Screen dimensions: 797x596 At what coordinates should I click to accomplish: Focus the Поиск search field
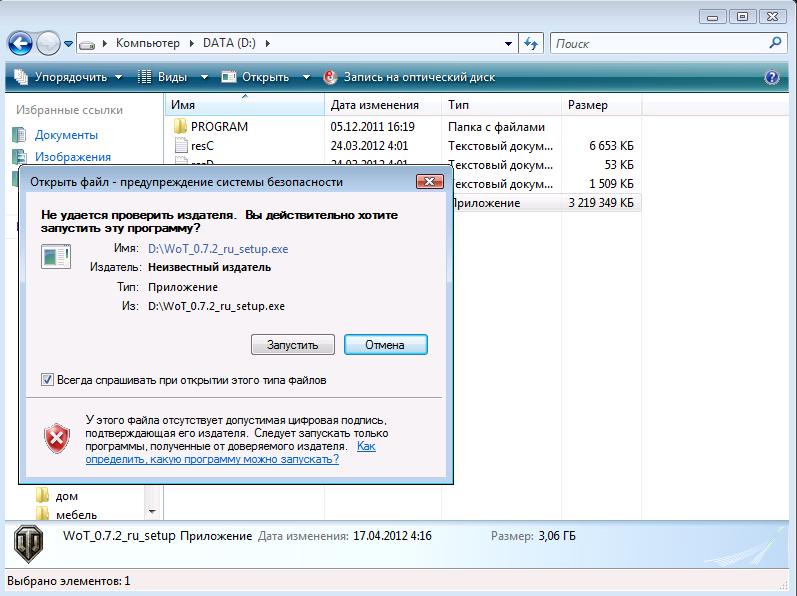659,44
